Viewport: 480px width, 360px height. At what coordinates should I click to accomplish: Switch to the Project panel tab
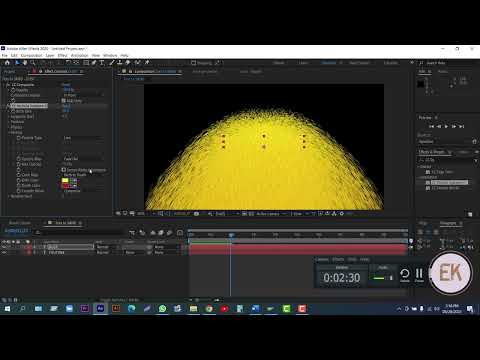pos(9,71)
